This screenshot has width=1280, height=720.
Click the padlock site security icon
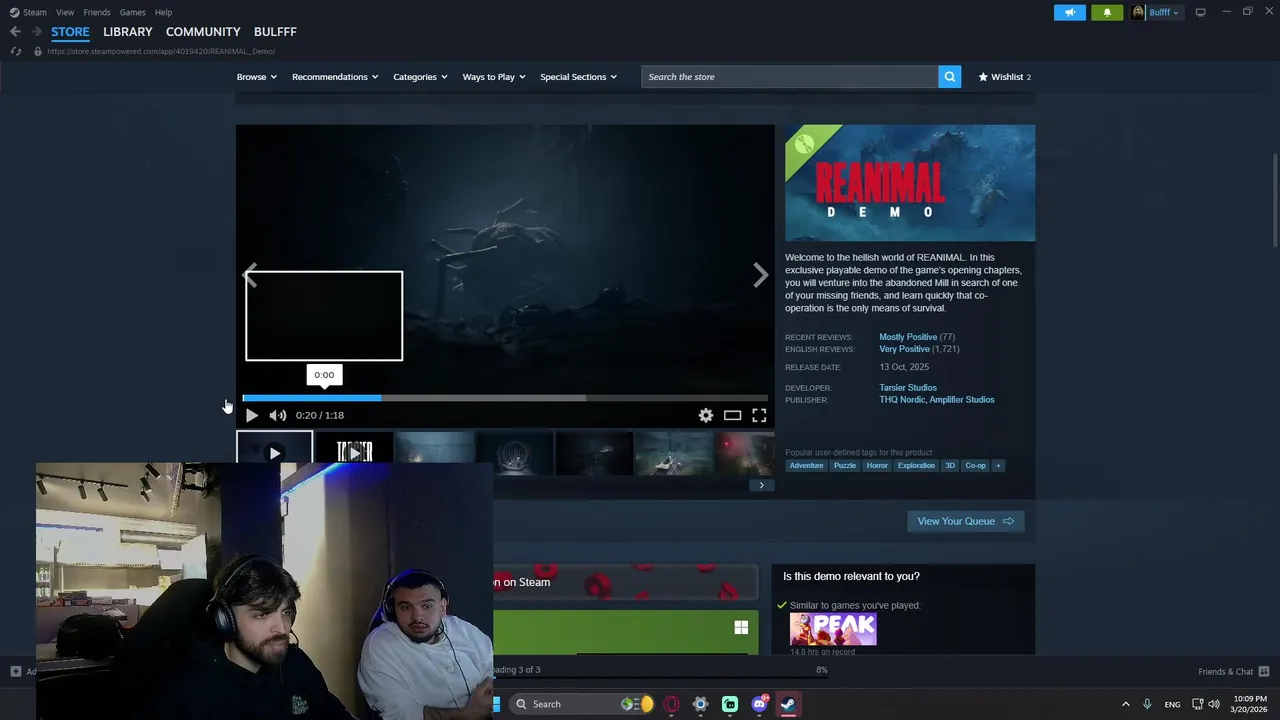(x=37, y=51)
